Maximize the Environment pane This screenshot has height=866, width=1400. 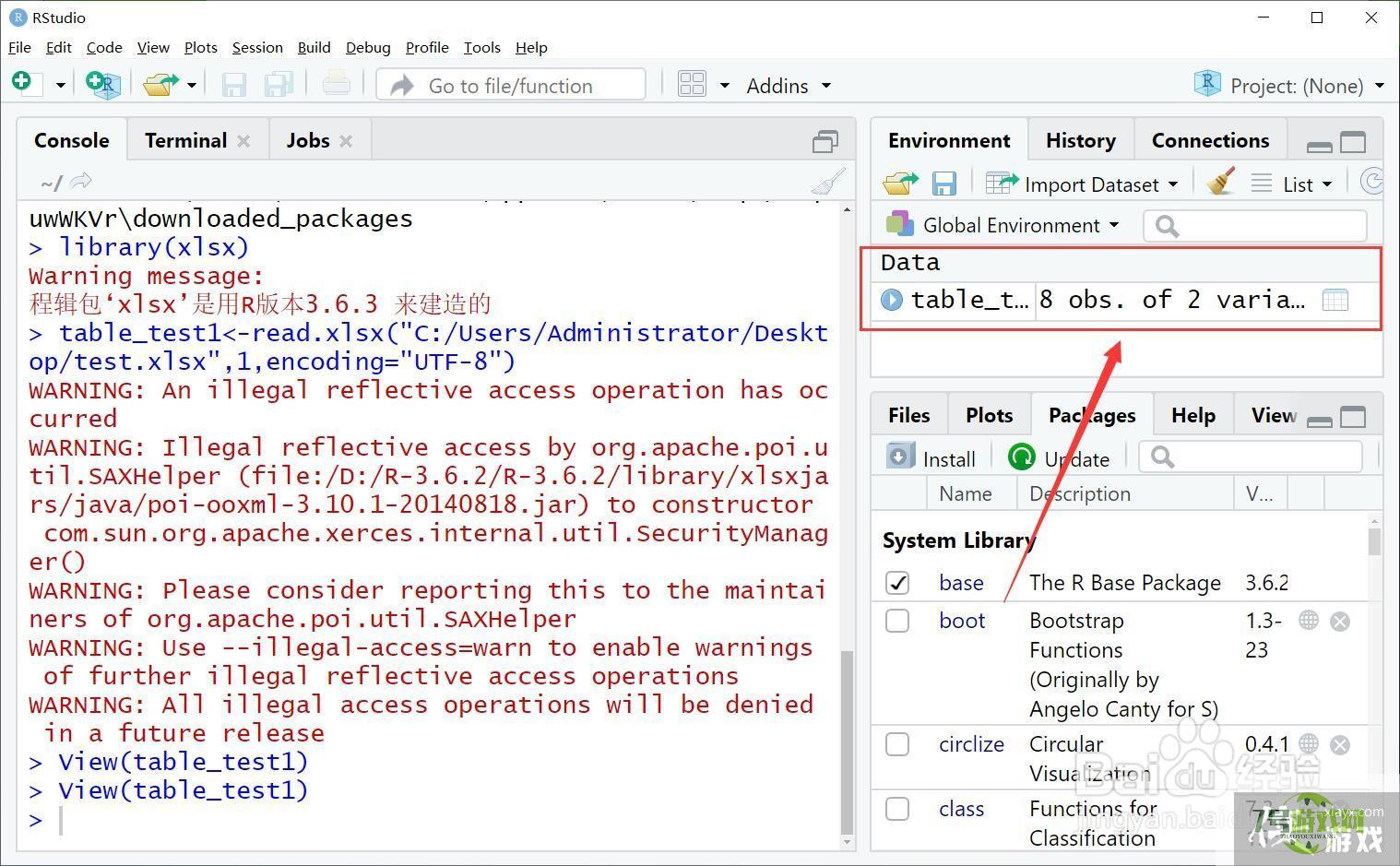click(1353, 142)
